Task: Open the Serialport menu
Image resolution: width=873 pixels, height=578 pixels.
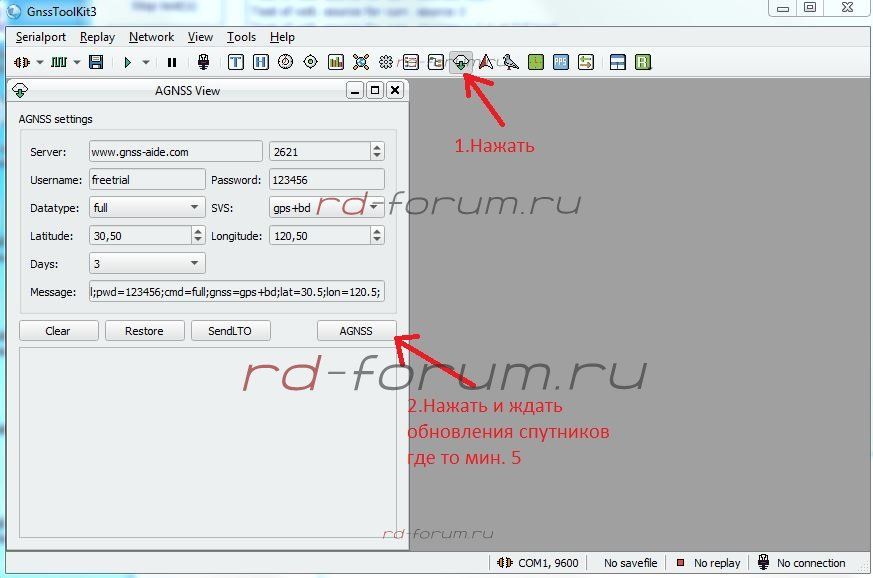Action: [x=41, y=37]
